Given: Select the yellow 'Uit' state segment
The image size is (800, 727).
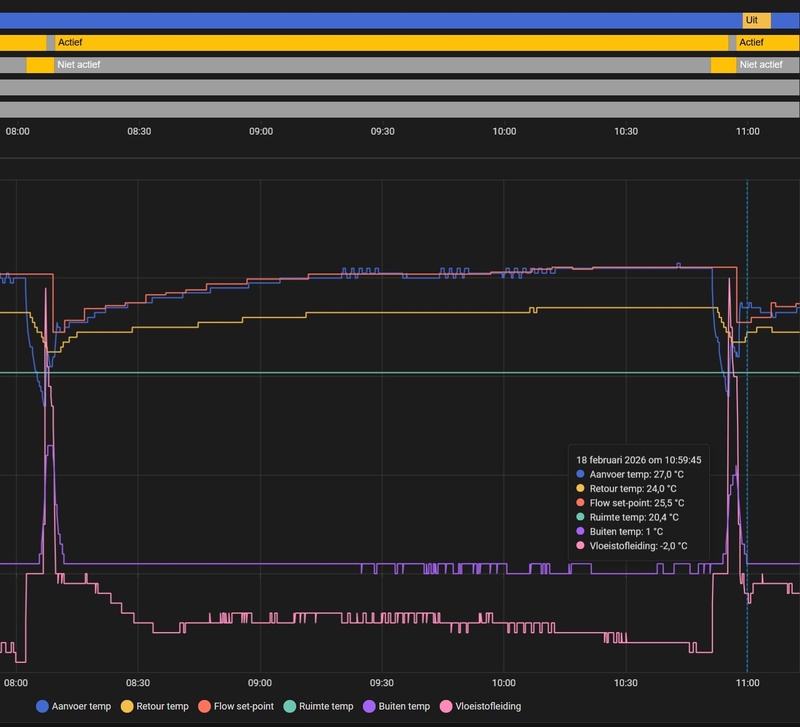Looking at the screenshot, I should [756, 20].
